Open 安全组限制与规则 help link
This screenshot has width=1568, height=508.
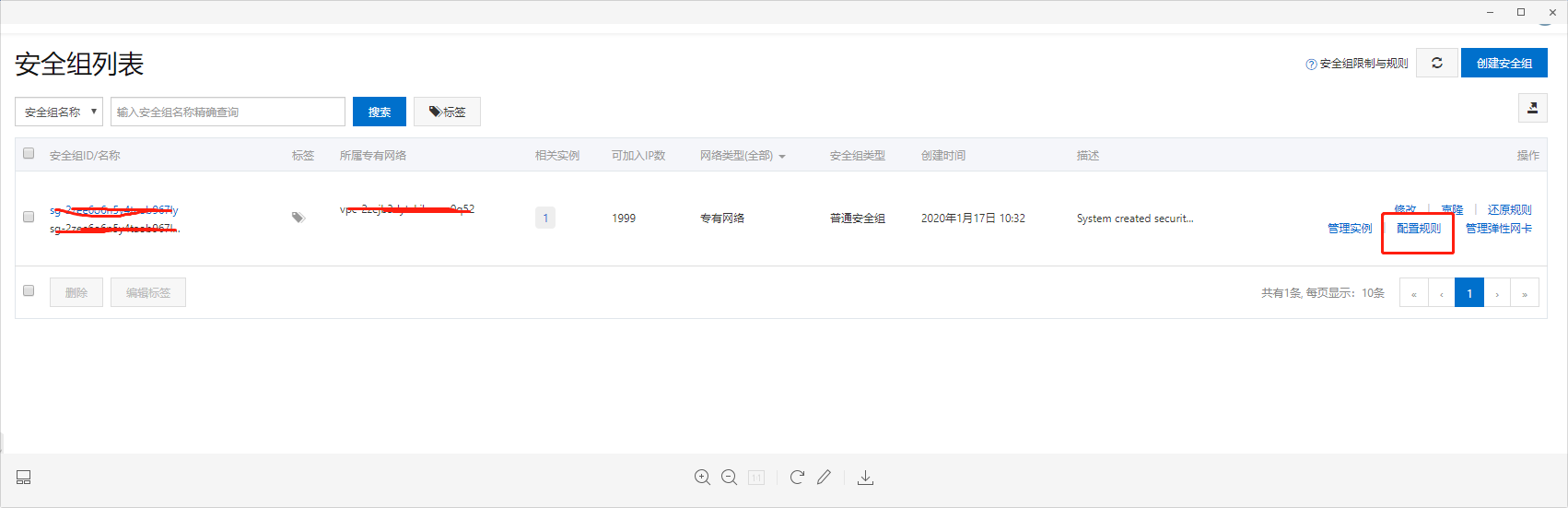pos(1363,64)
